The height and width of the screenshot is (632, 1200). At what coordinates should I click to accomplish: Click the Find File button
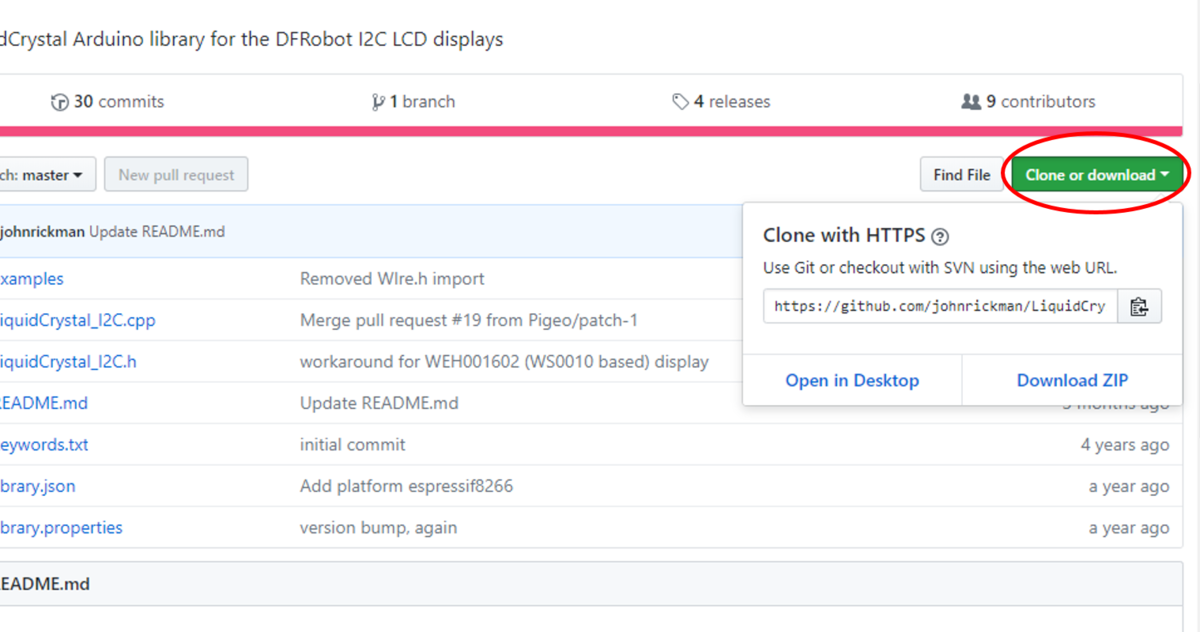coord(961,175)
